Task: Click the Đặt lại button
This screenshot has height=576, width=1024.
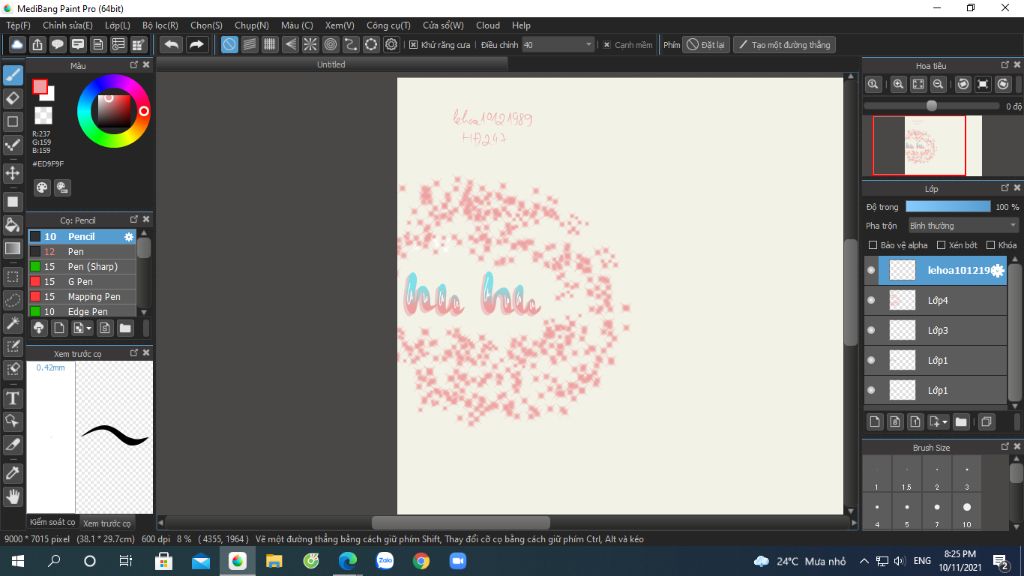Action: 706,45
